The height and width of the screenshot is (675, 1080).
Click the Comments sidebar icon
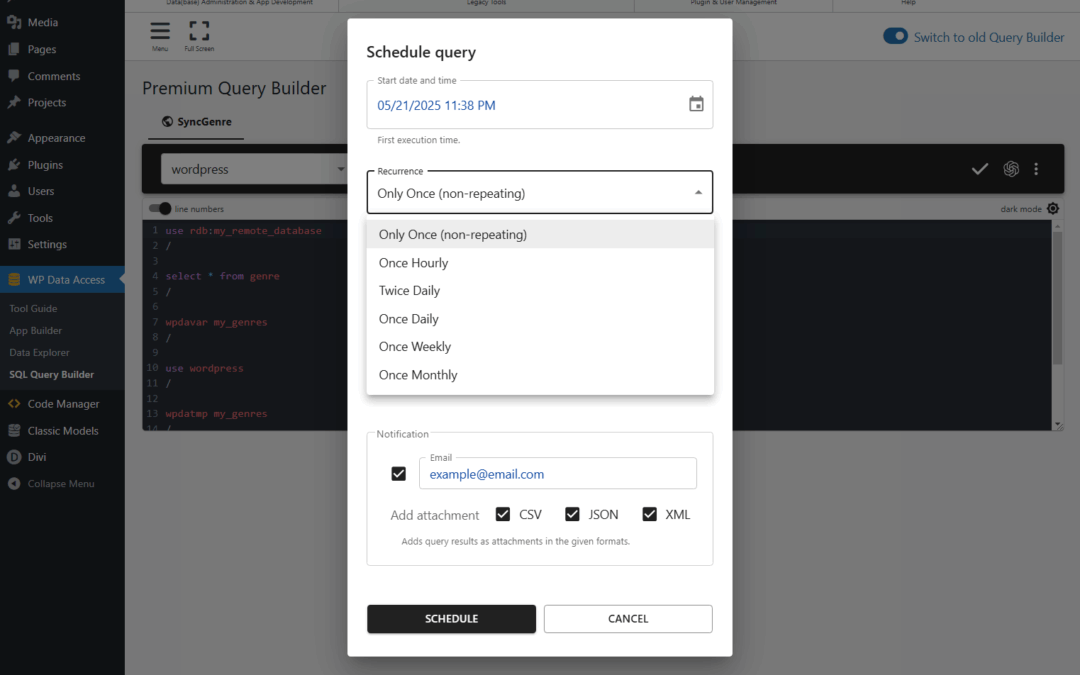point(14,76)
